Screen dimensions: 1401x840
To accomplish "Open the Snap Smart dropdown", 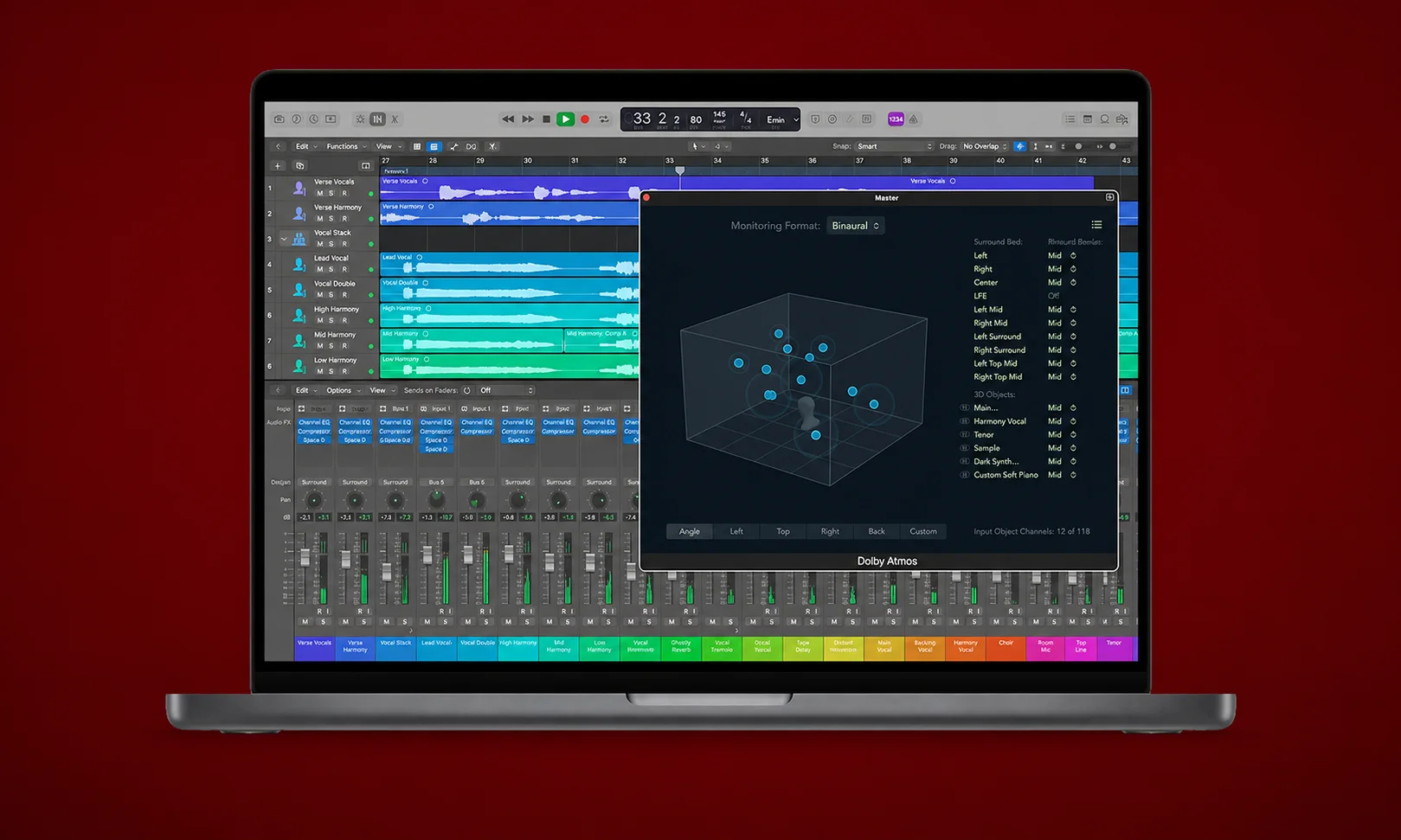I will (x=895, y=146).
